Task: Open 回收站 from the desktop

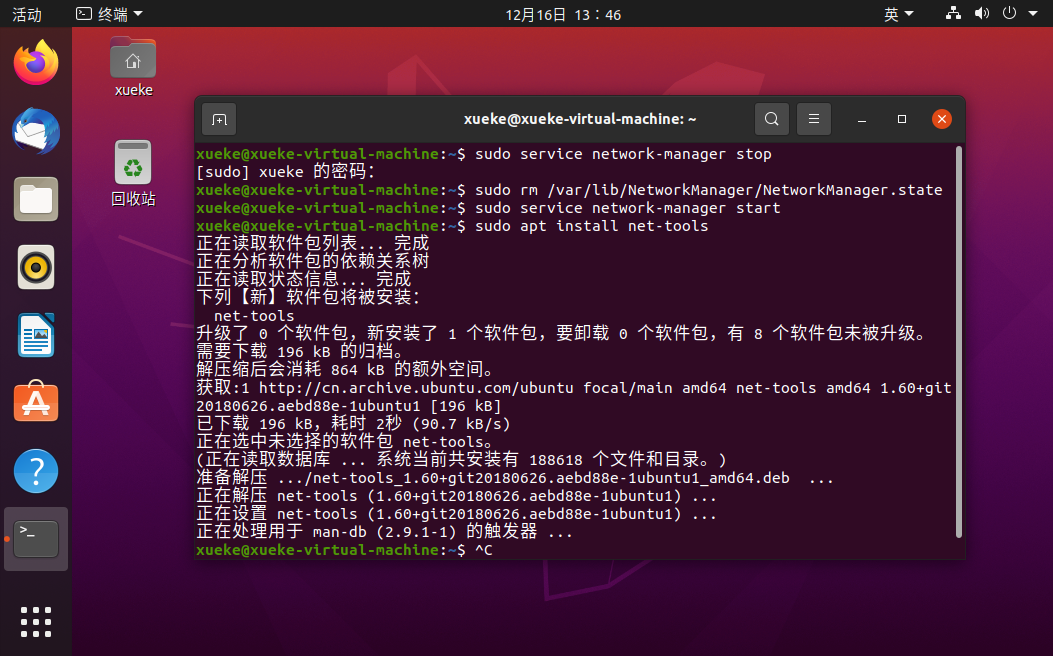Action: [133, 162]
